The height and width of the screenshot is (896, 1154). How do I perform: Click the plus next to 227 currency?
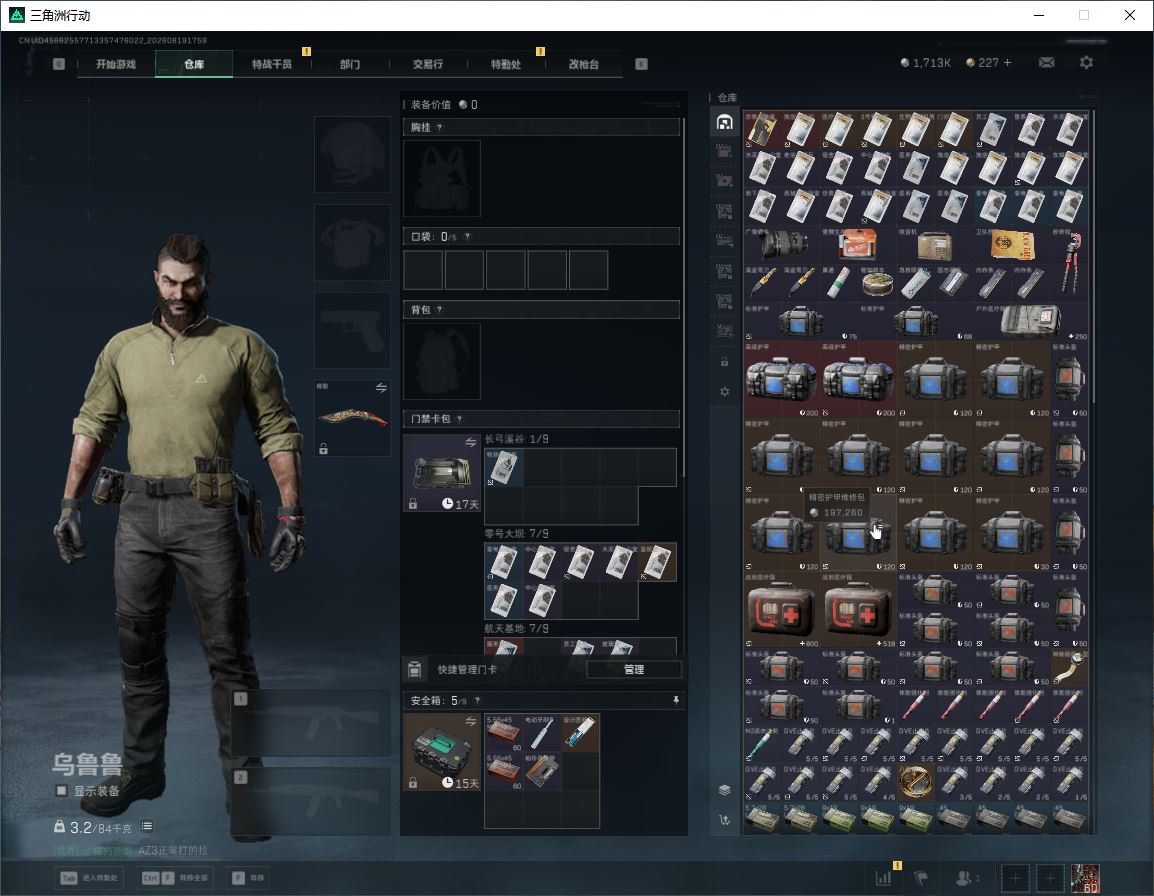tap(1008, 63)
